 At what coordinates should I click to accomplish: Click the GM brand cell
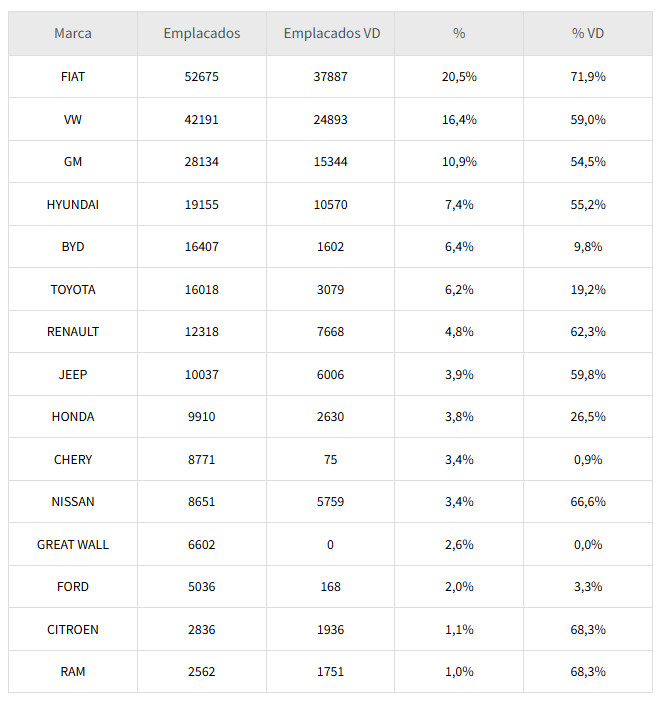pyautogui.click(x=73, y=162)
